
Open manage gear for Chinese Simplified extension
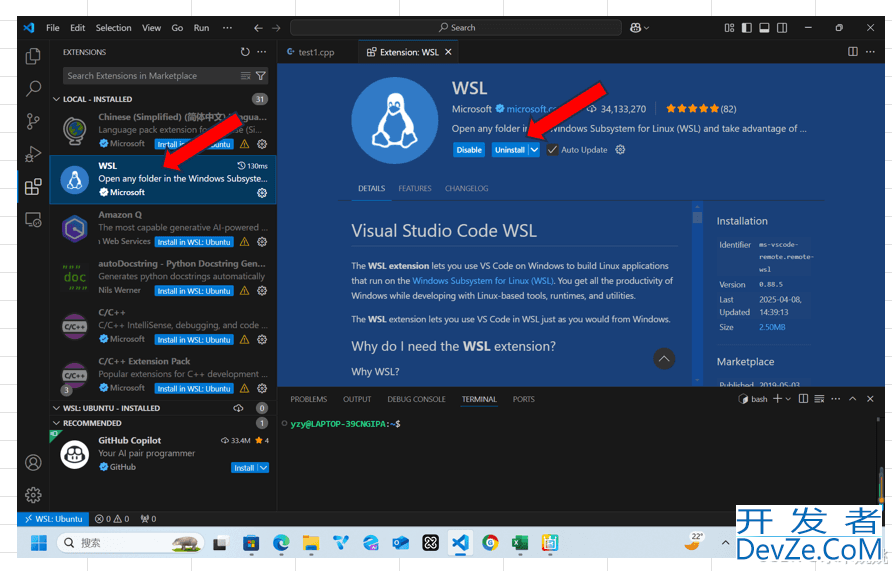pos(262,144)
